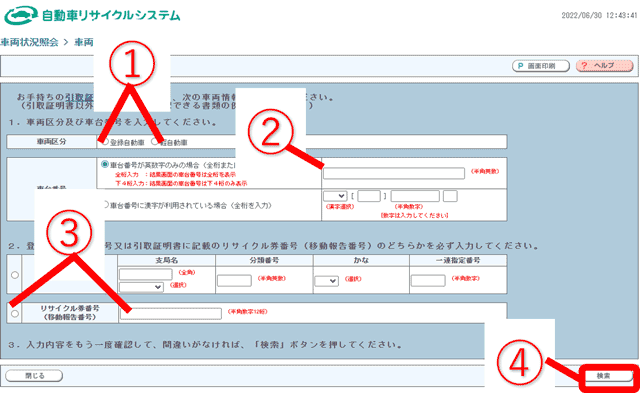Click the 画面印刷 print button
Image resolution: width=640 pixels, height=393 pixels.
tap(541, 66)
